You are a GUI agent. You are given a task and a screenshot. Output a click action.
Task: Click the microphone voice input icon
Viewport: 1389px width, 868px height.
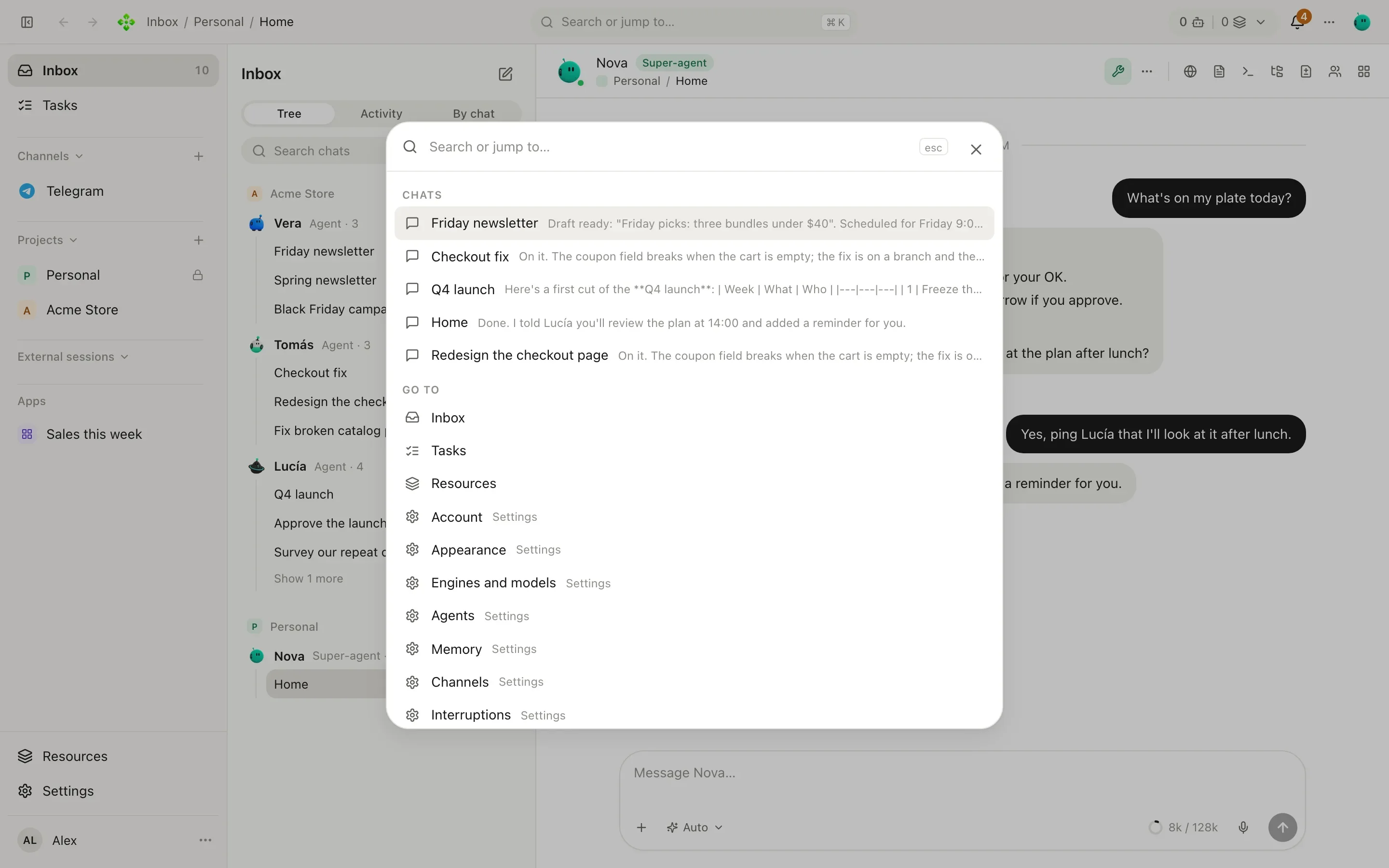1243,827
